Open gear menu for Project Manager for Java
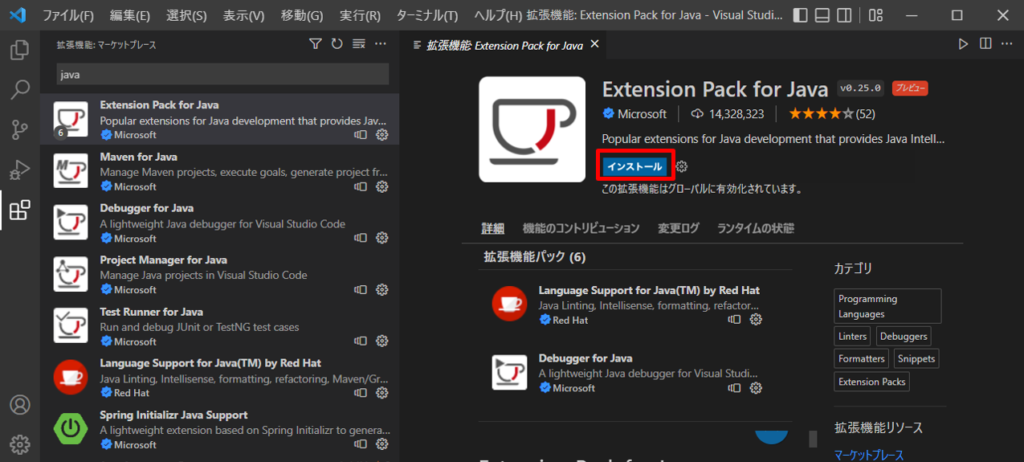Screen dimensions: 1024x462 [x=383, y=289]
